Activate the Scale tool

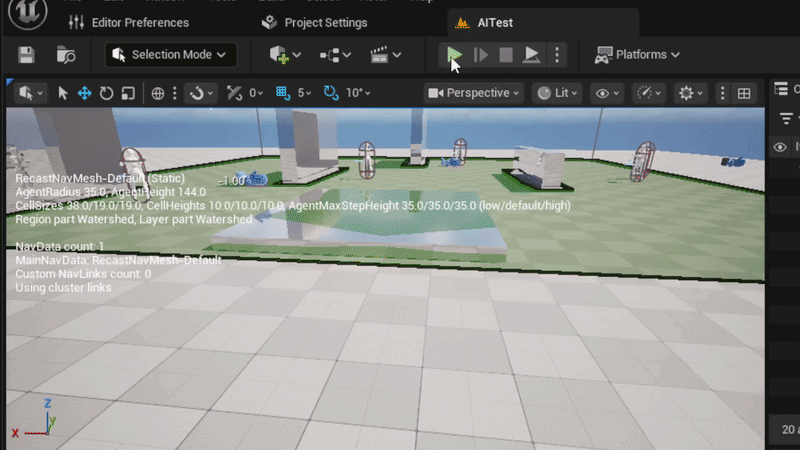pos(128,93)
